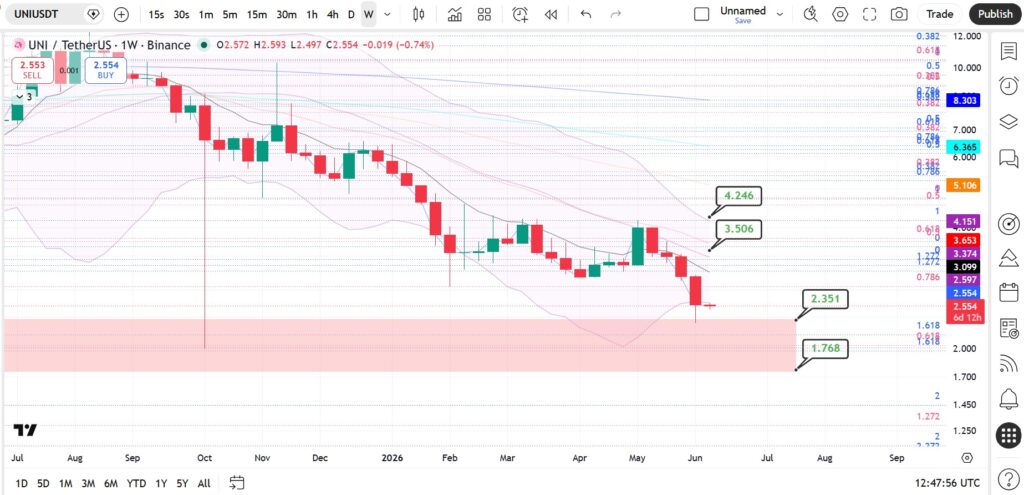Toggle the Unnamed layout checkbox square
Viewport: 1024px width, 495px height.
coord(701,14)
